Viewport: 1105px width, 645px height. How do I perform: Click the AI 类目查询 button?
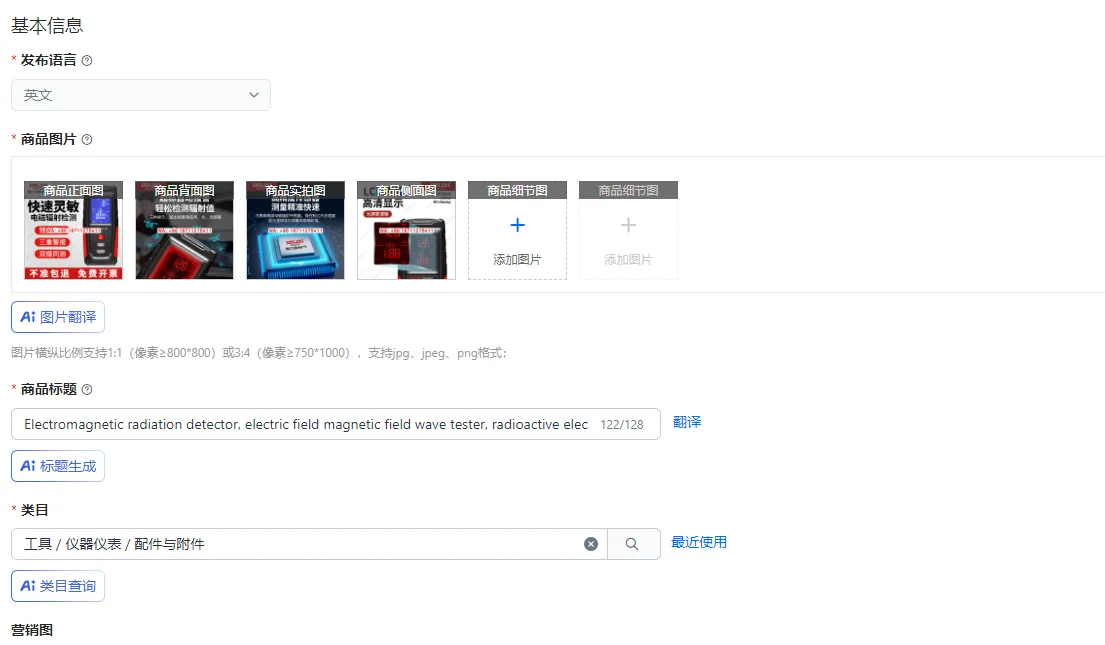pyautogui.click(x=58, y=586)
